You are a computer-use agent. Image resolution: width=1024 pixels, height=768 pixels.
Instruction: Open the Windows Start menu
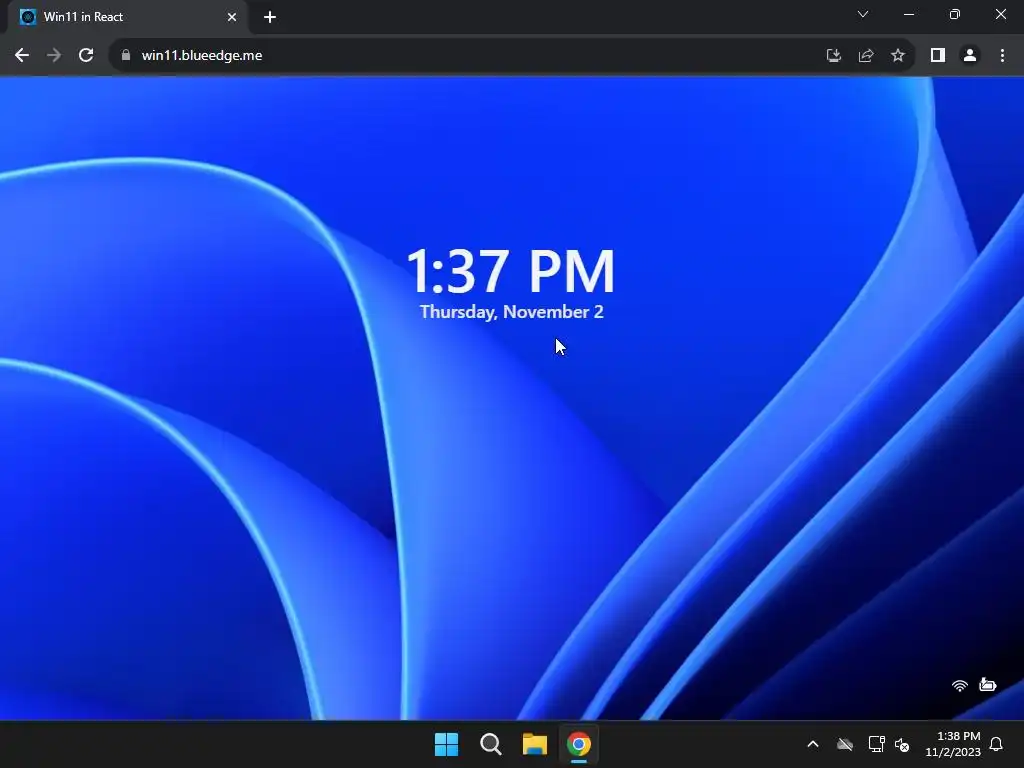[447, 744]
